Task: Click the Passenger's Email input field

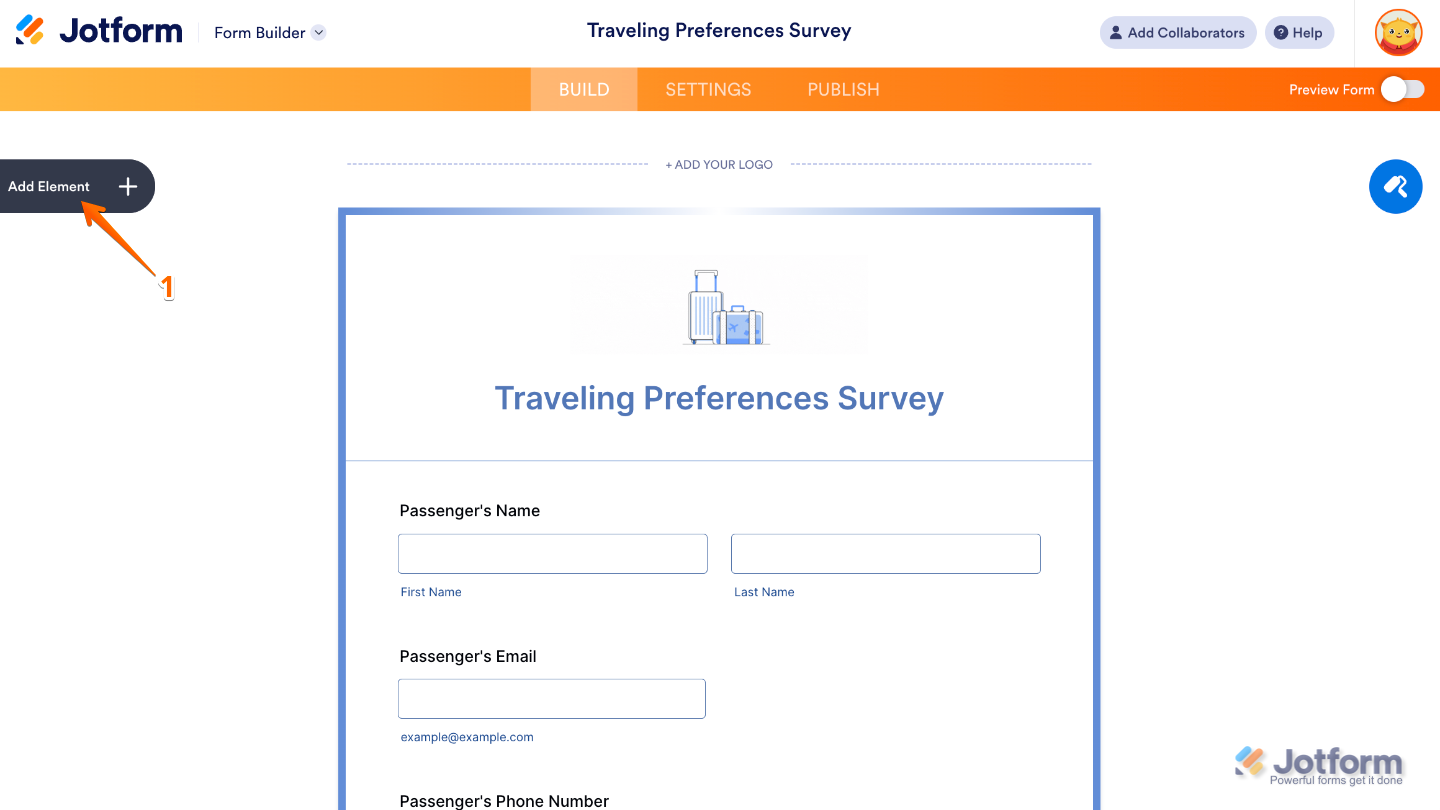Action: (x=551, y=698)
